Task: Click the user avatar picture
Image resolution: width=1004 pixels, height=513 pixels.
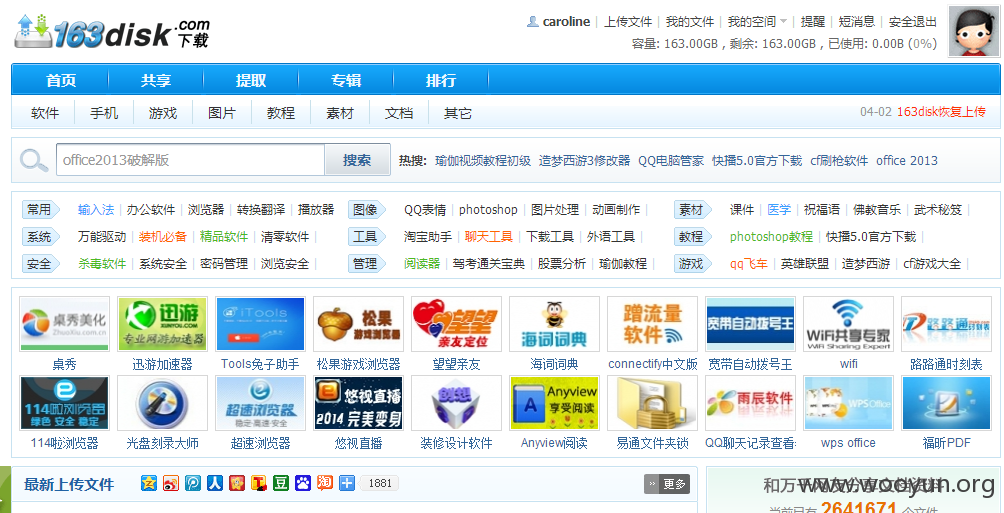Action: point(974,31)
